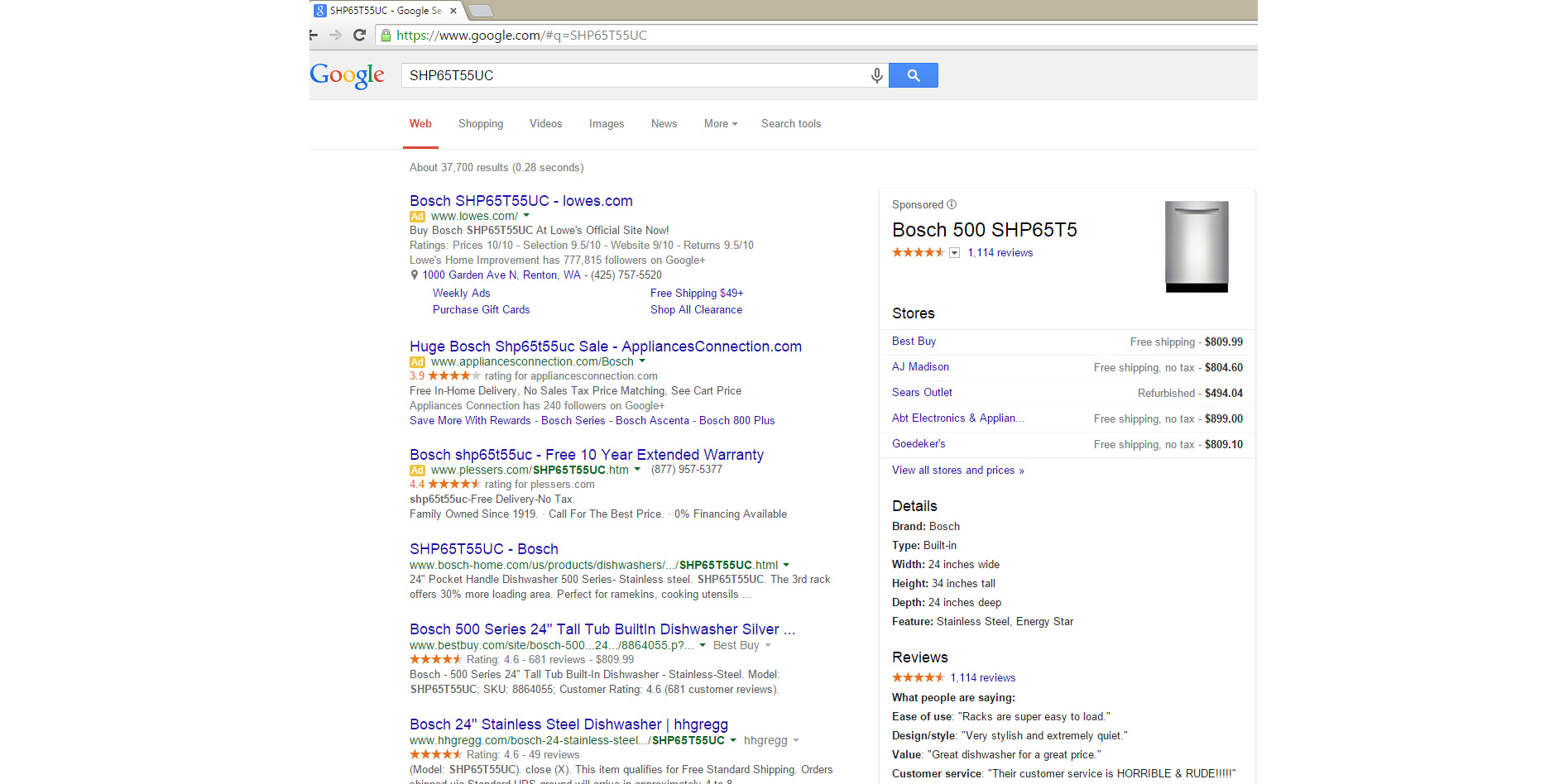
Task: Click the Free Shipping $49+ sitelink
Action: tap(697, 294)
